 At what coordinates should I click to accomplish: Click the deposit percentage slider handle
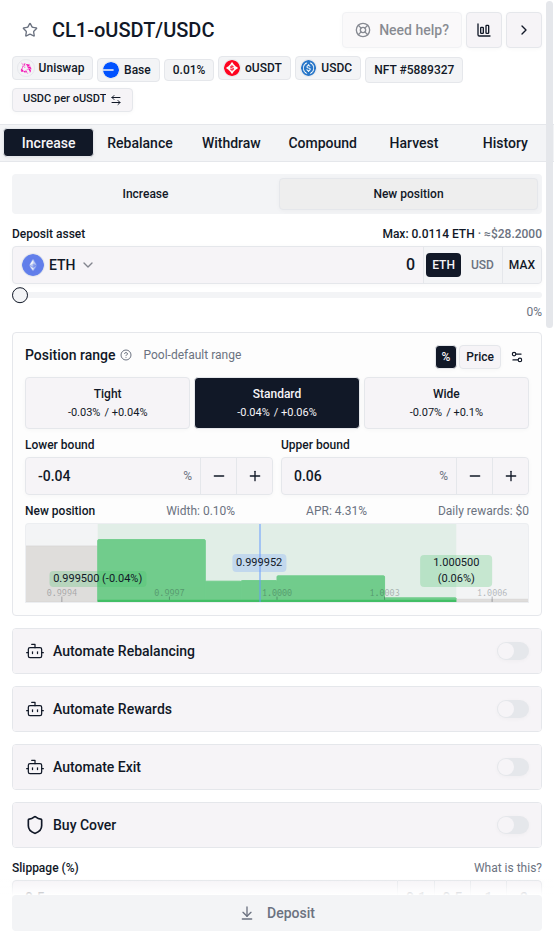(x=20, y=295)
